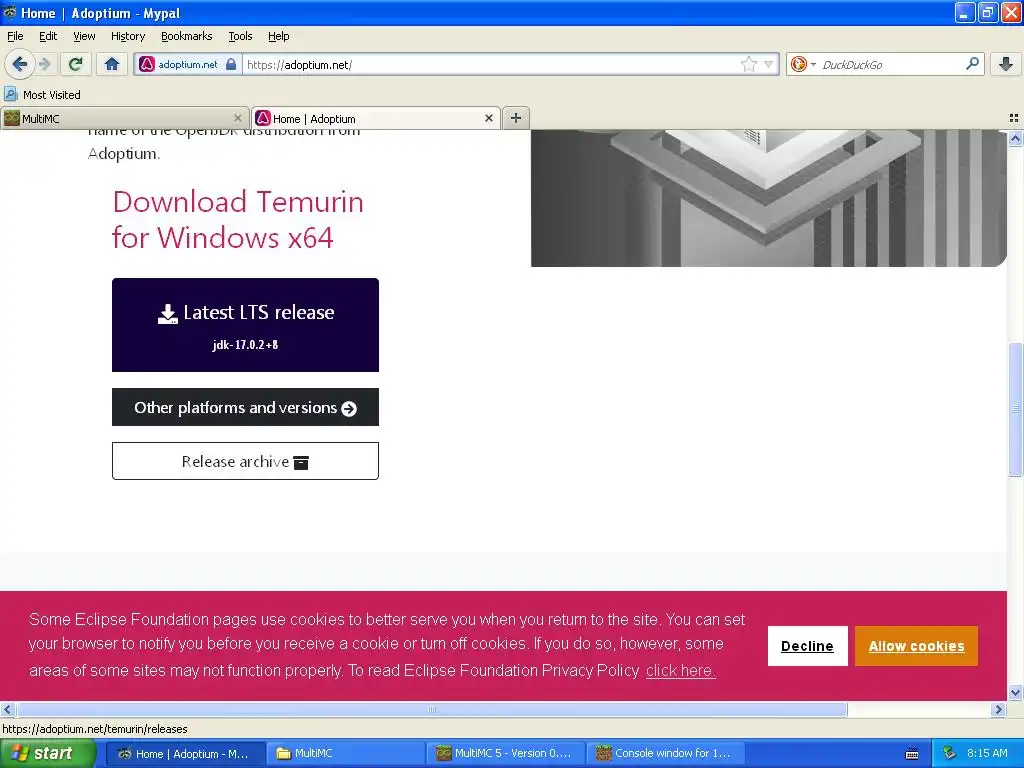Image resolution: width=1024 pixels, height=768 pixels.
Task: Open the Bookmarks menu
Action: click(187, 36)
